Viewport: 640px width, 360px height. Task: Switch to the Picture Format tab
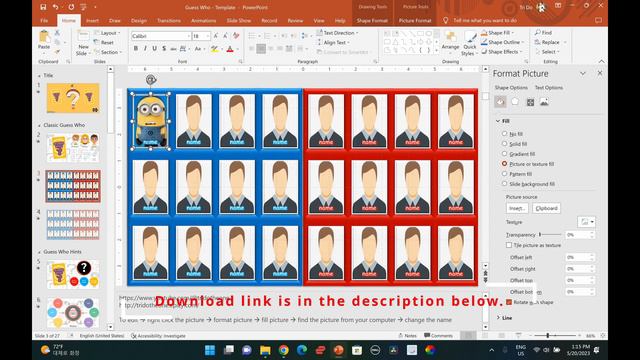point(415,20)
